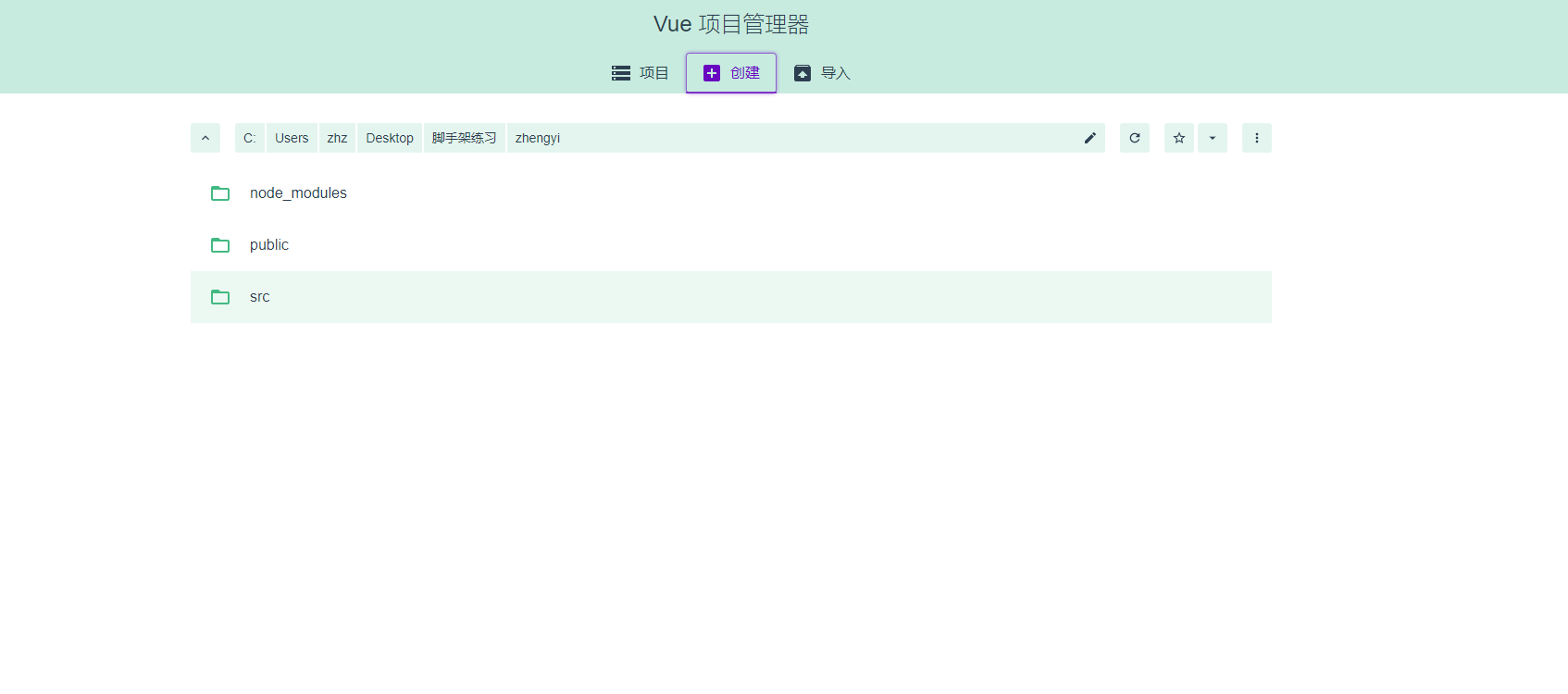Open the node_modules folder
This screenshot has height=694, width=1568.
click(x=731, y=193)
